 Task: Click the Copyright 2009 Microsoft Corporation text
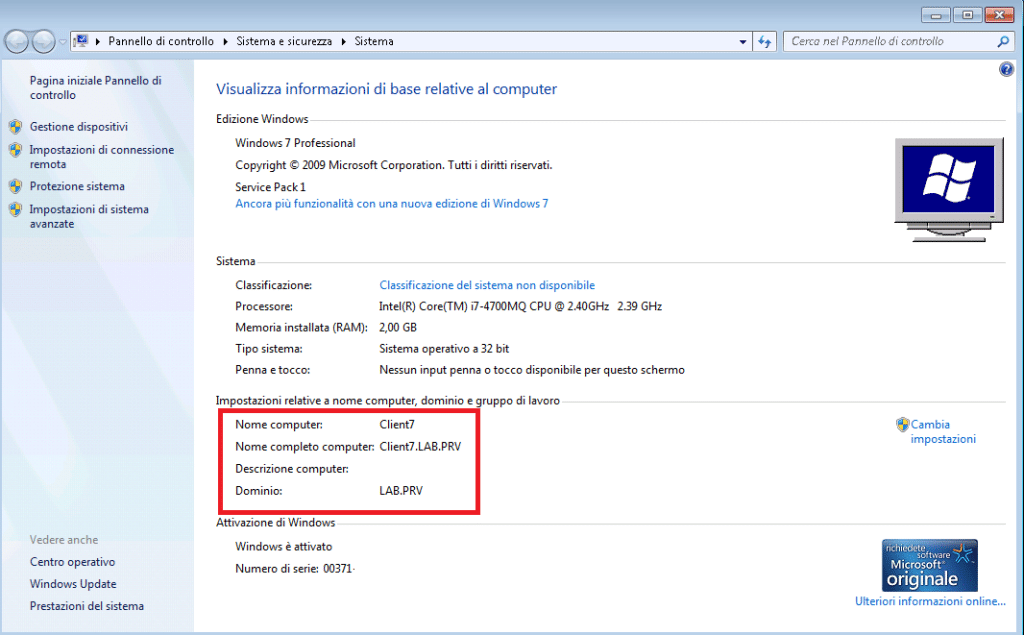394,165
